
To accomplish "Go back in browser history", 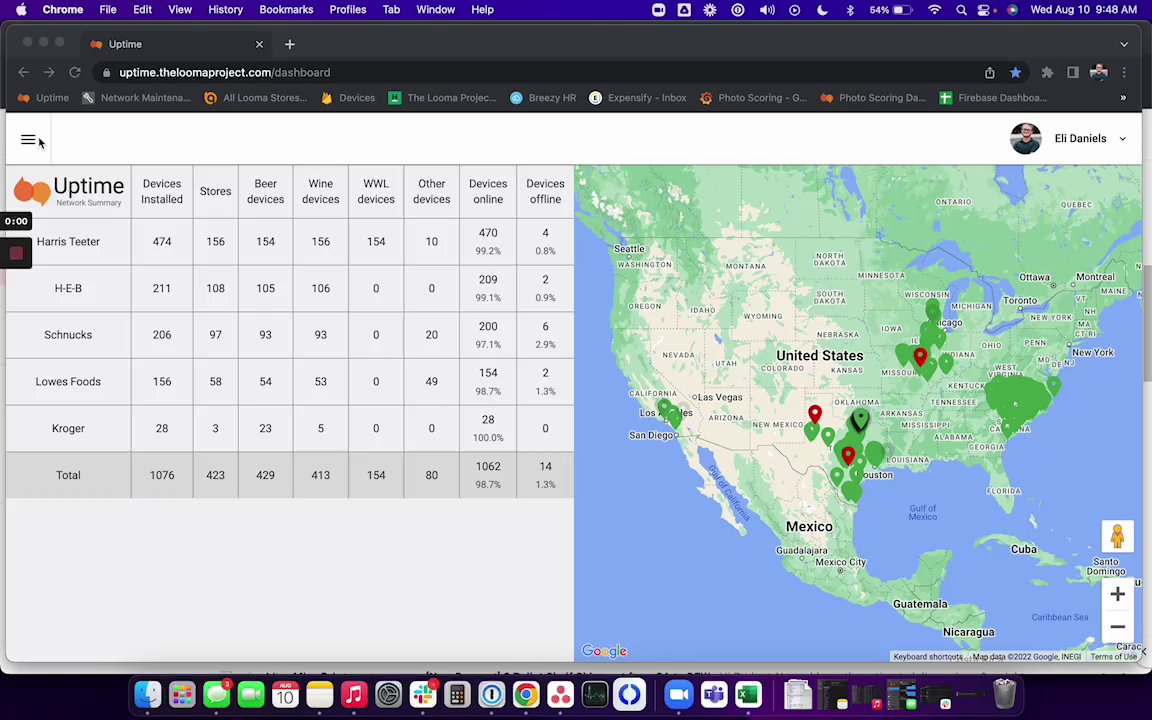I will click(x=24, y=73).
